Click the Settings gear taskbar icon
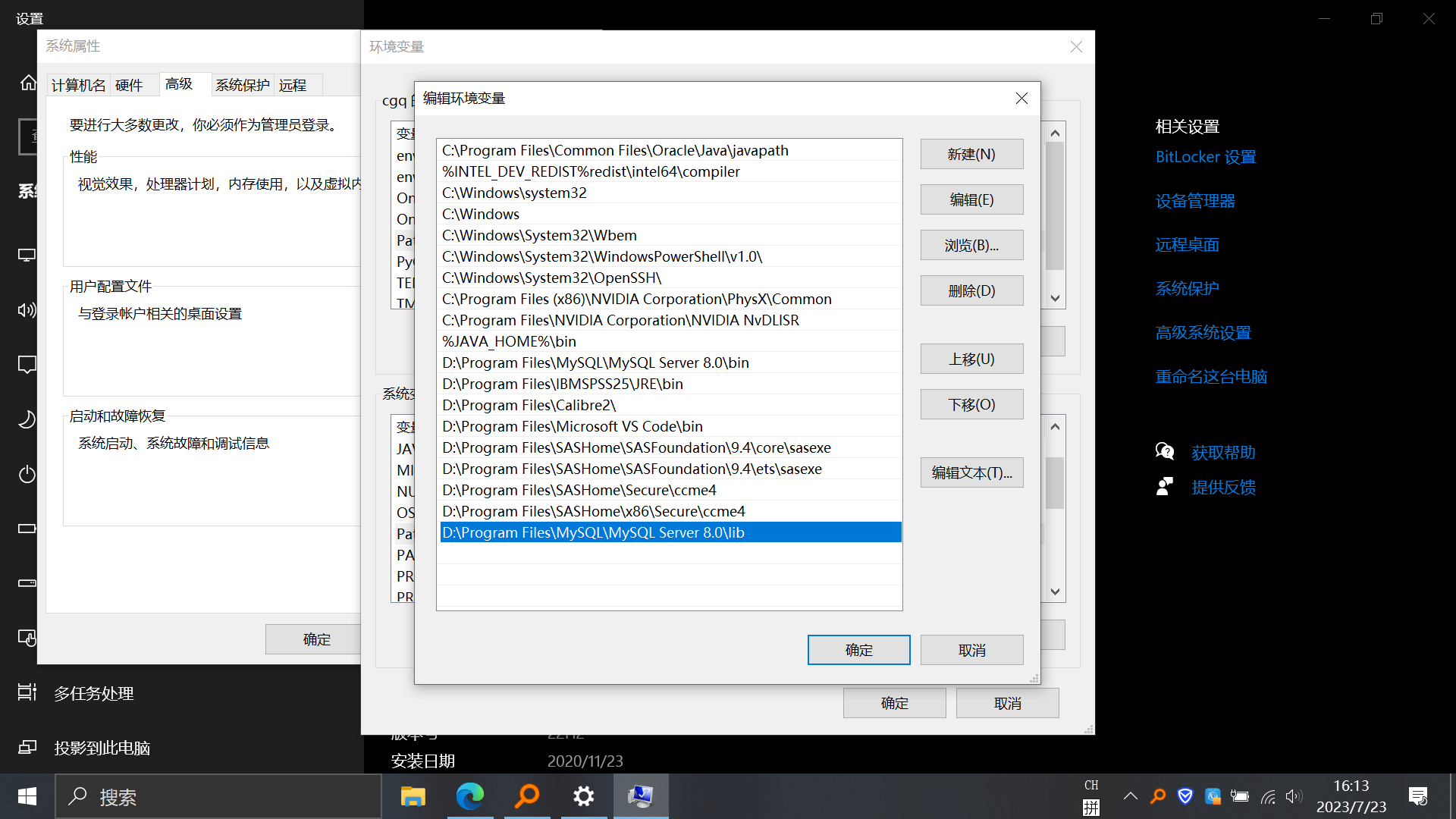 click(583, 796)
